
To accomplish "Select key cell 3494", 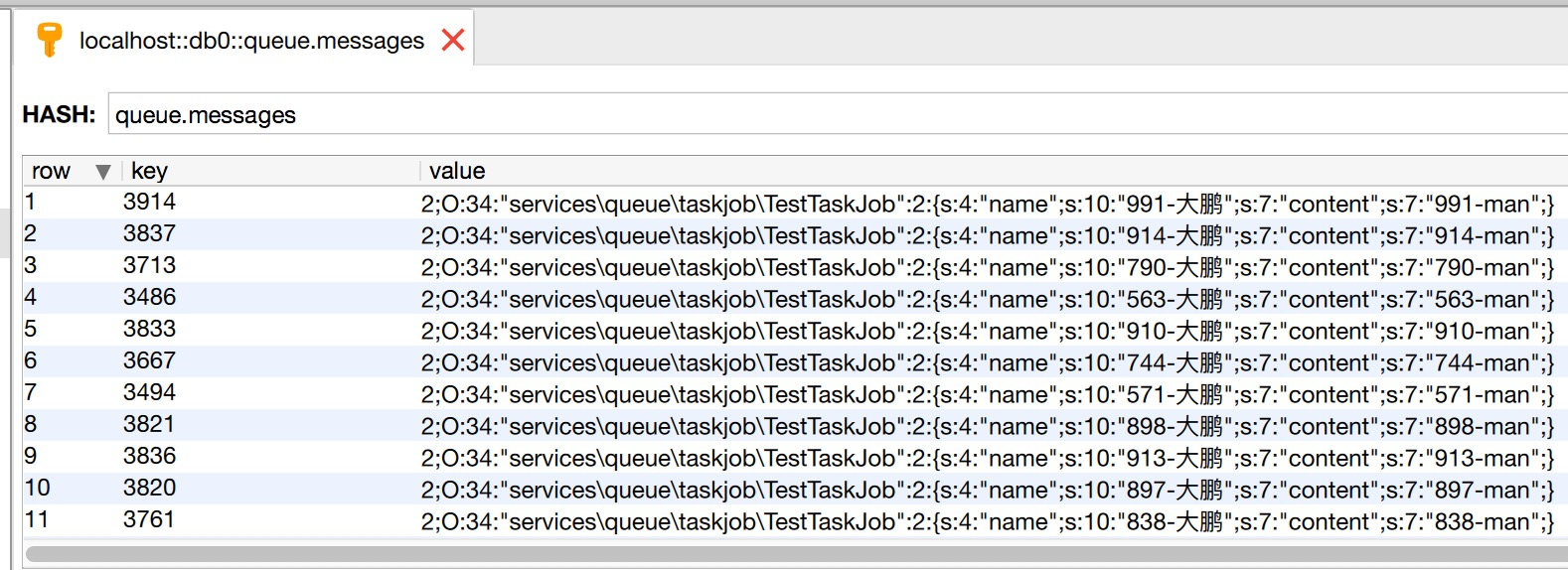I will click(x=149, y=393).
